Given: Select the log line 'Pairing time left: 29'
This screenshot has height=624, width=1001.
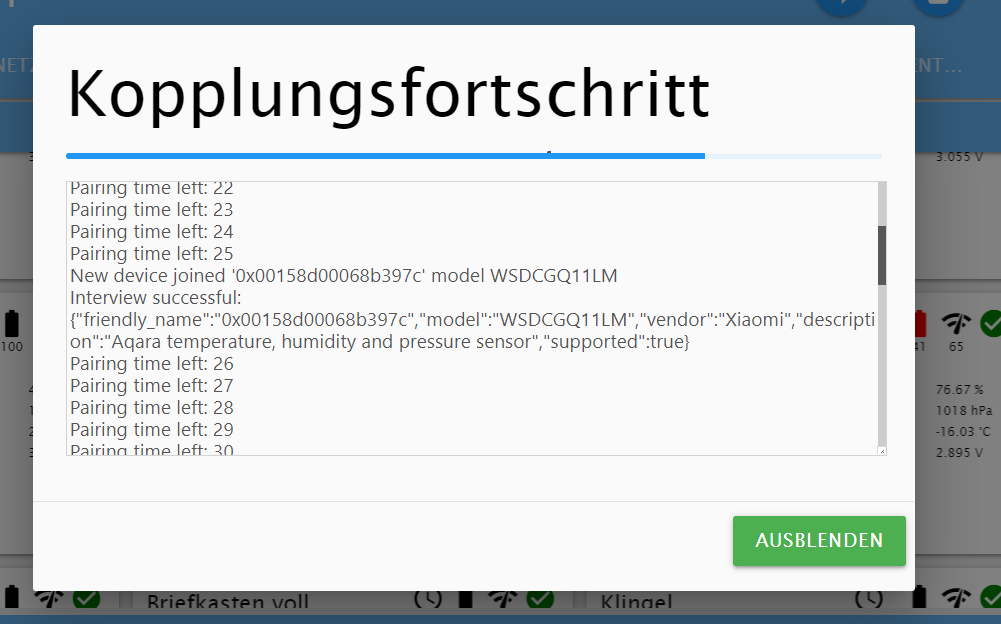Looking at the screenshot, I should point(152,430).
